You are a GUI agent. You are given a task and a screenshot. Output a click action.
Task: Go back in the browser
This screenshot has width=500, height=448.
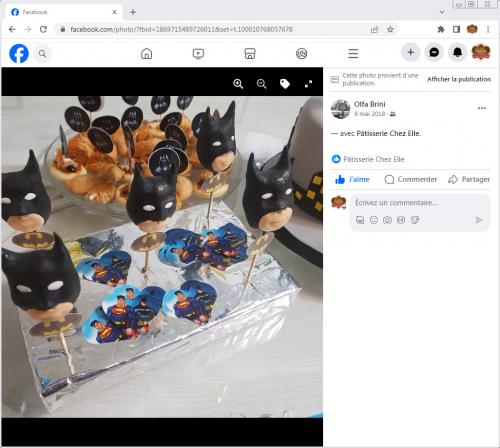click(12, 29)
